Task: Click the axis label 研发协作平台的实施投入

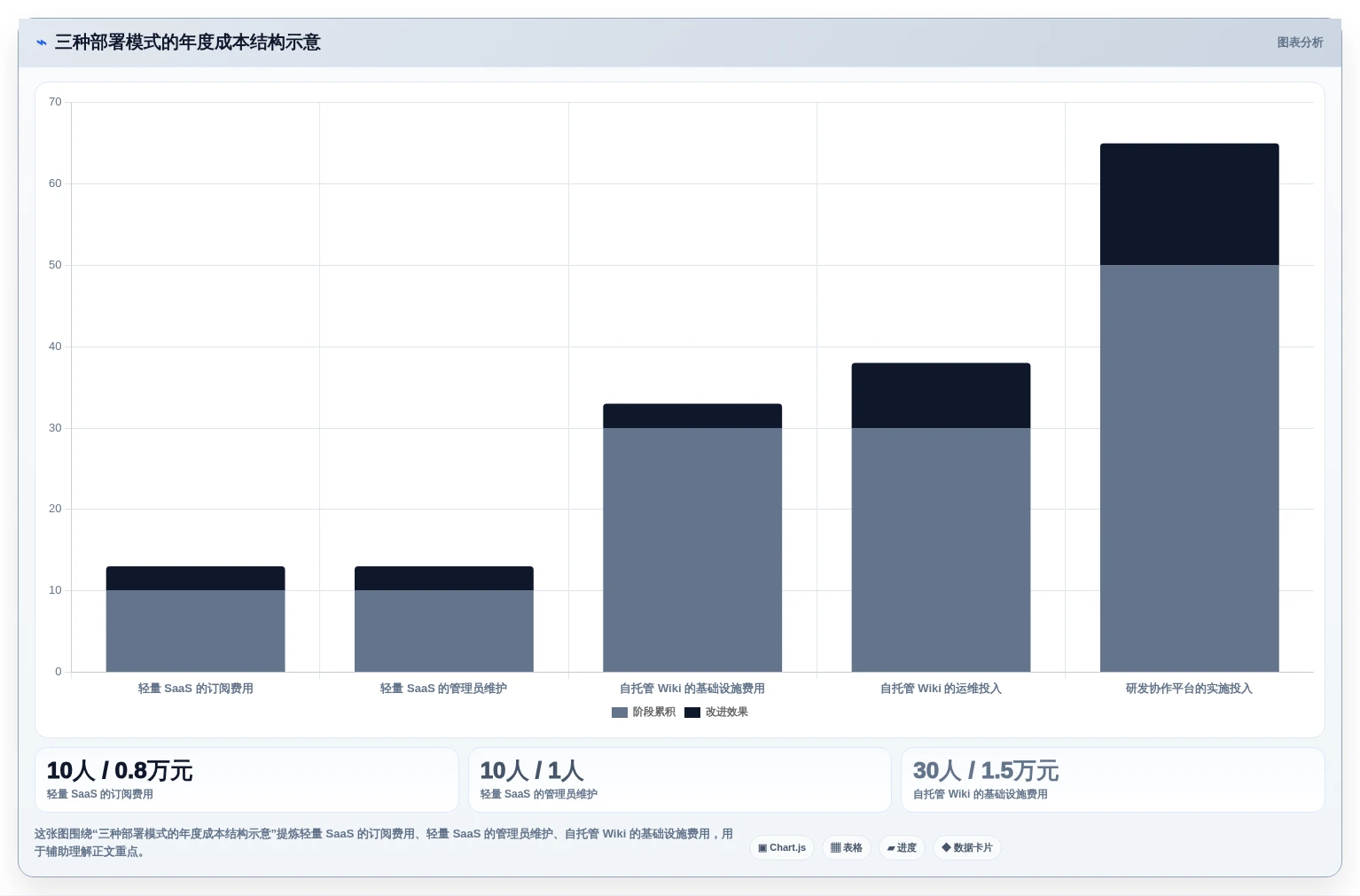Action: coord(1189,689)
